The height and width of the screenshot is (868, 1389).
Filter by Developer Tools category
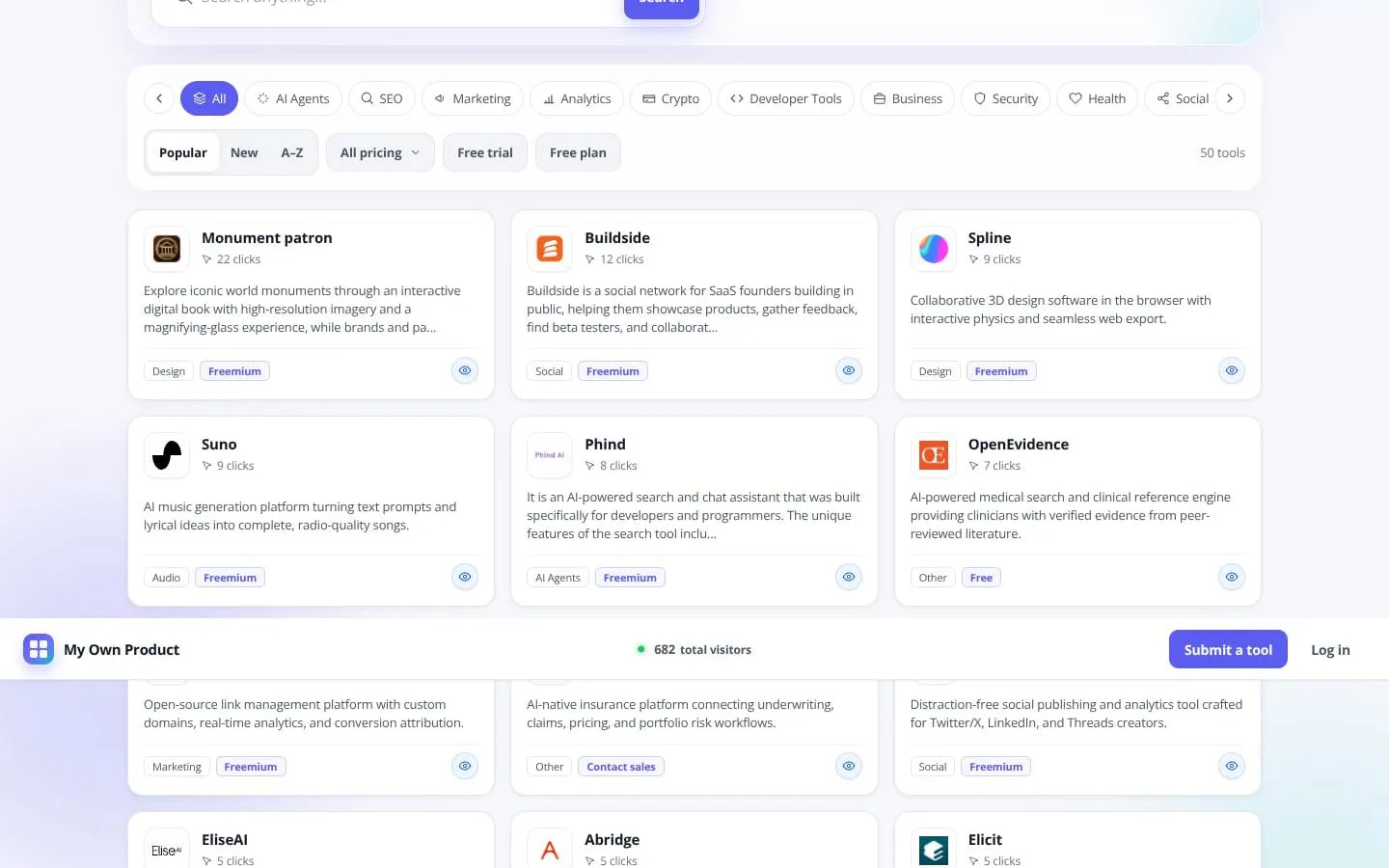coord(786,98)
